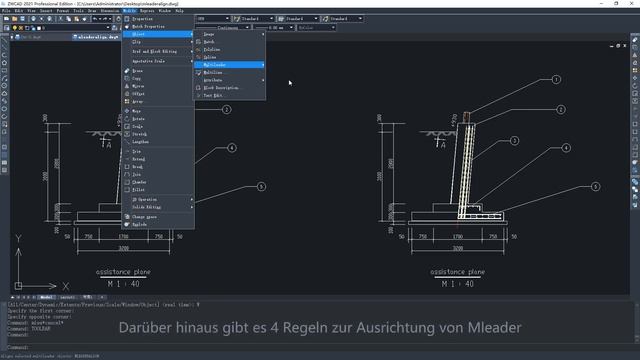Choose Polyline in the Object submenu
This screenshot has height=360, width=640.
(x=229, y=49)
